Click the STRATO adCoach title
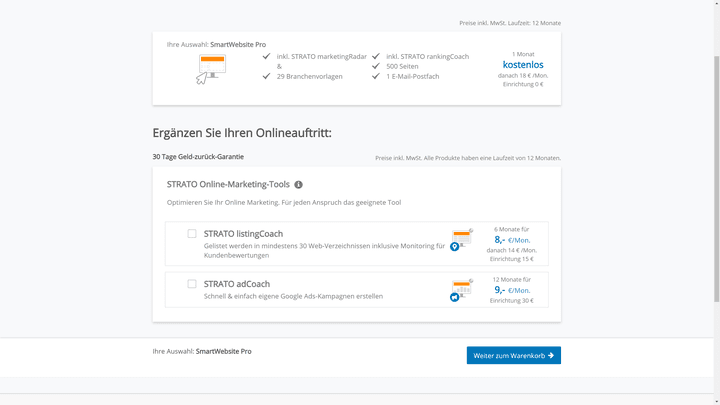Screen dimensions: 720x405 [x=237, y=284]
